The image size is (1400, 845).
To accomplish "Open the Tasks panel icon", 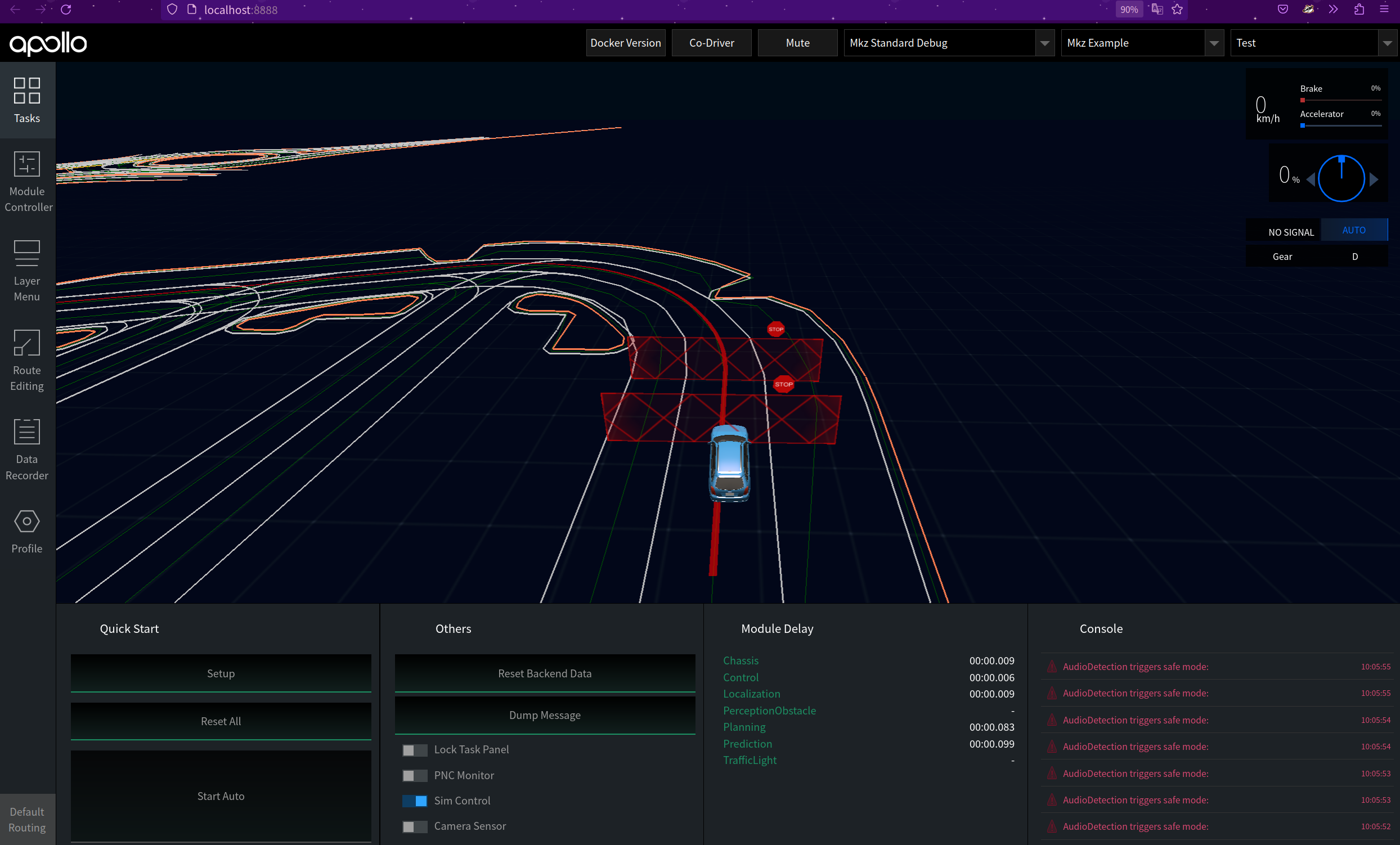I will [x=26, y=100].
